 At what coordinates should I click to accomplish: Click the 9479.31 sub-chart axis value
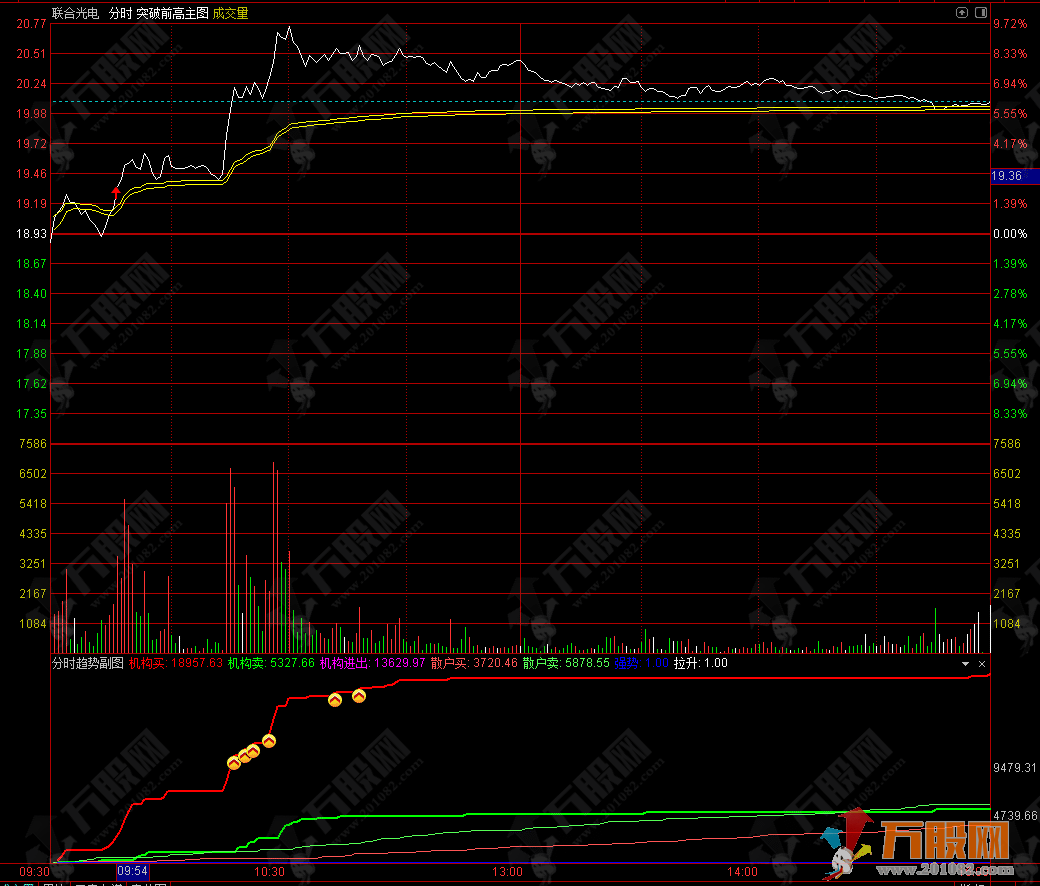point(1015,768)
